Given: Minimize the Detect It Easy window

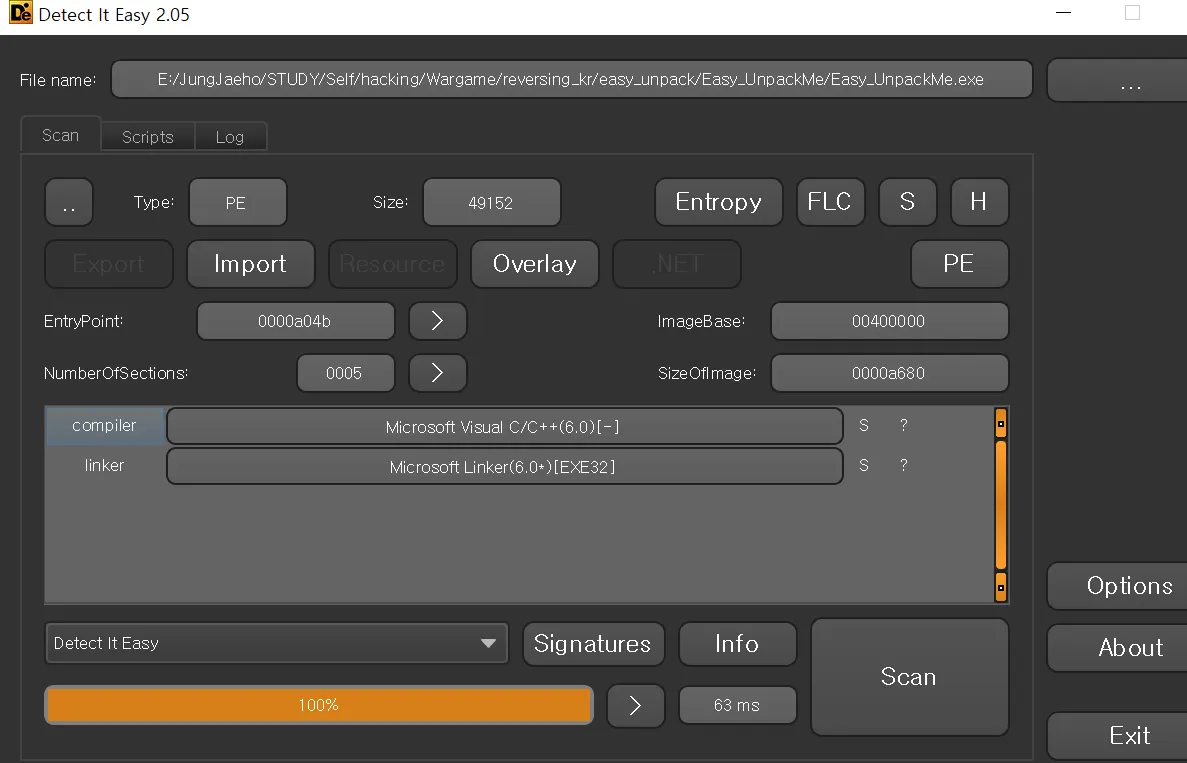Looking at the screenshot, I should [x=1064, y=13].
